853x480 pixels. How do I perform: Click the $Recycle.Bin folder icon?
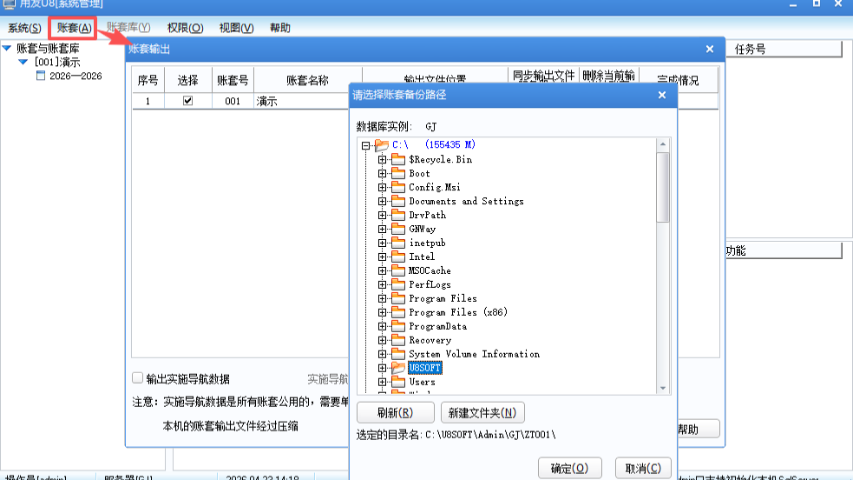point(397,159)
